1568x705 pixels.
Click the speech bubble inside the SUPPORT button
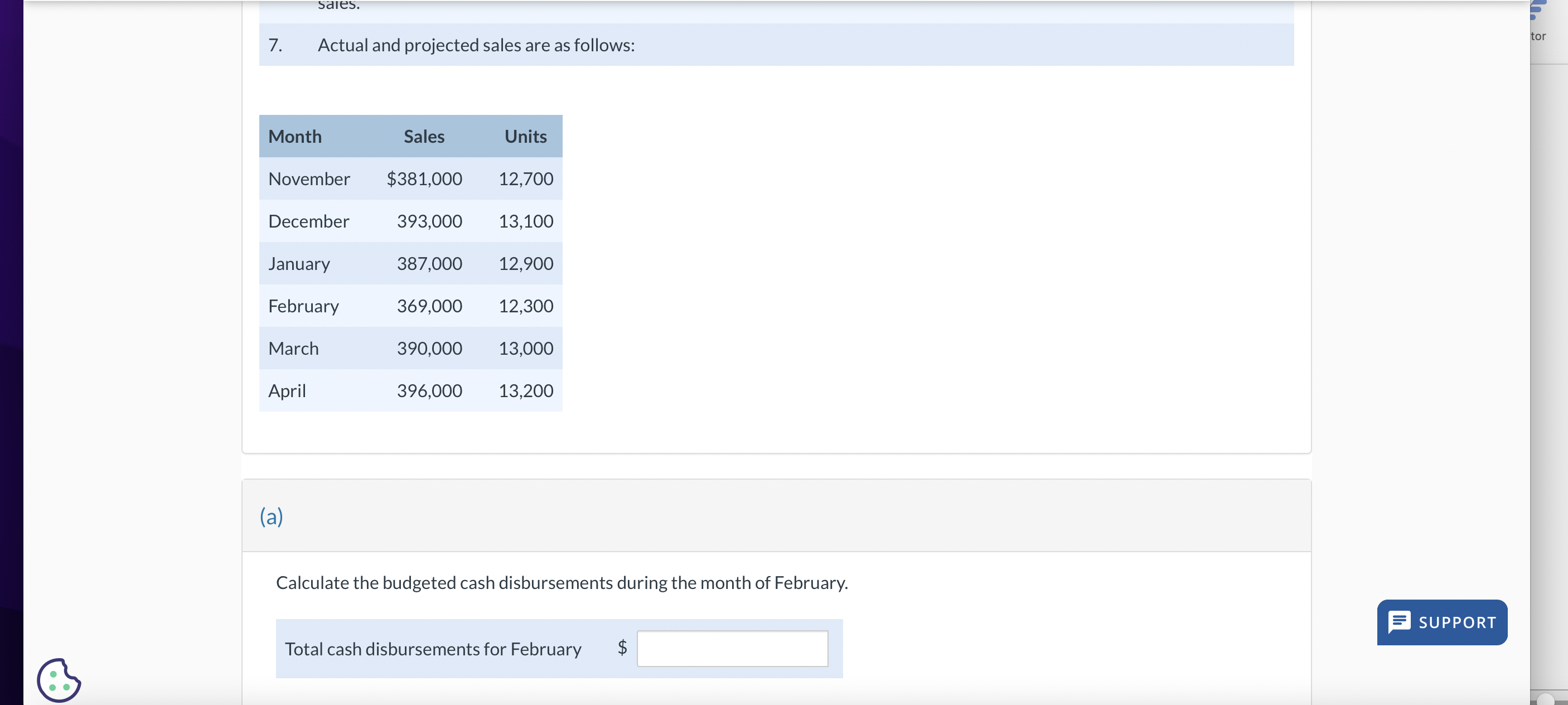1401,621
